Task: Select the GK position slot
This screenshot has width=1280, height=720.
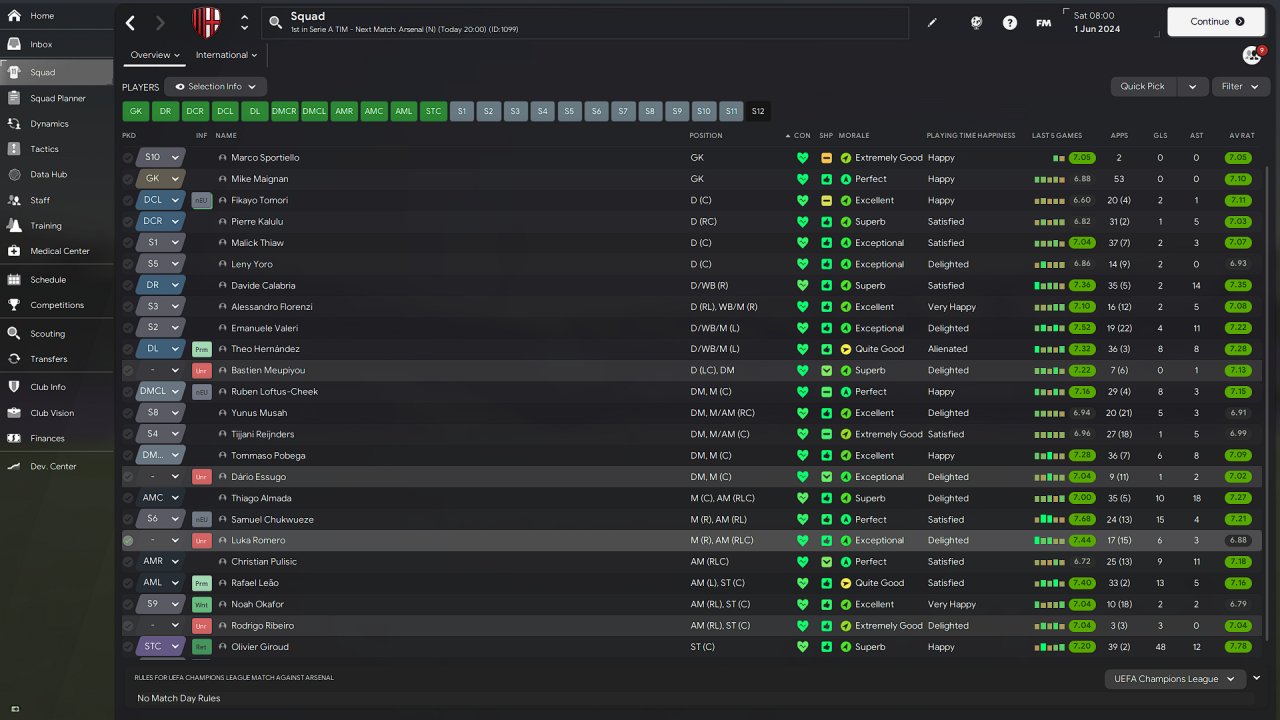Action: click(136, 111)
